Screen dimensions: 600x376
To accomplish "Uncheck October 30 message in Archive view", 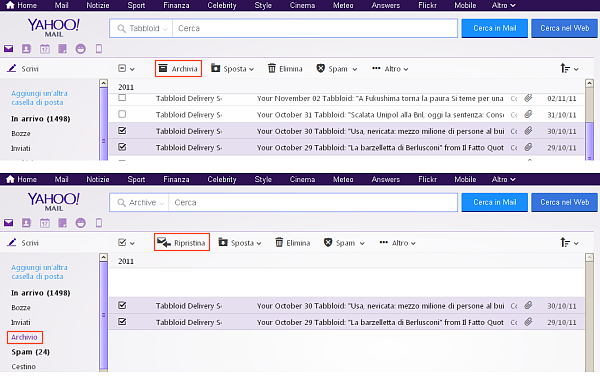I will click(122, 305).
